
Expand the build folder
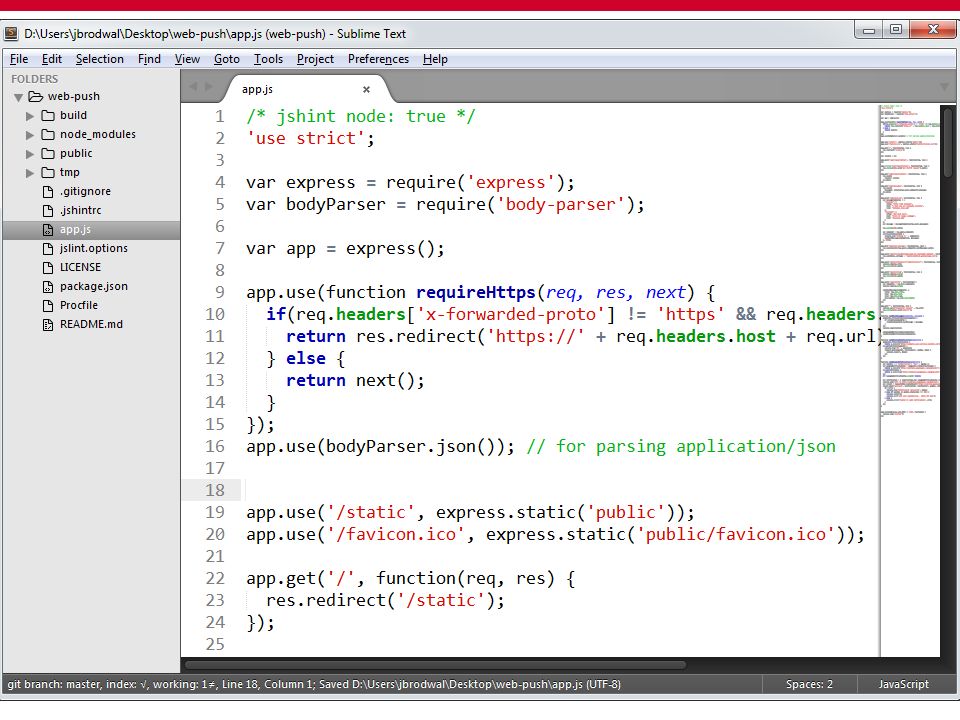click(29, 116)
